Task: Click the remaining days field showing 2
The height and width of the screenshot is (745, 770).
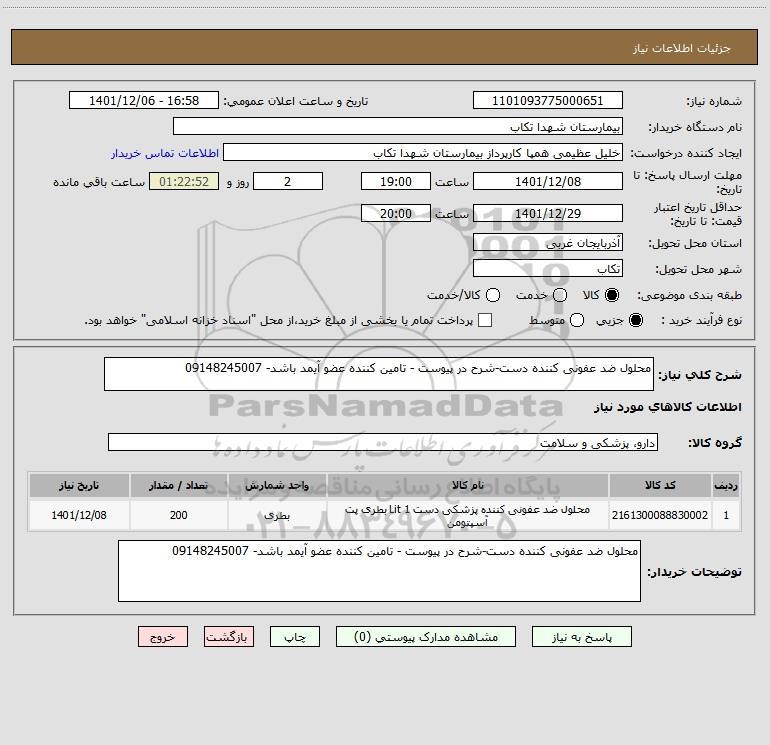Action: pyautogui.click(x=288, y=181)
